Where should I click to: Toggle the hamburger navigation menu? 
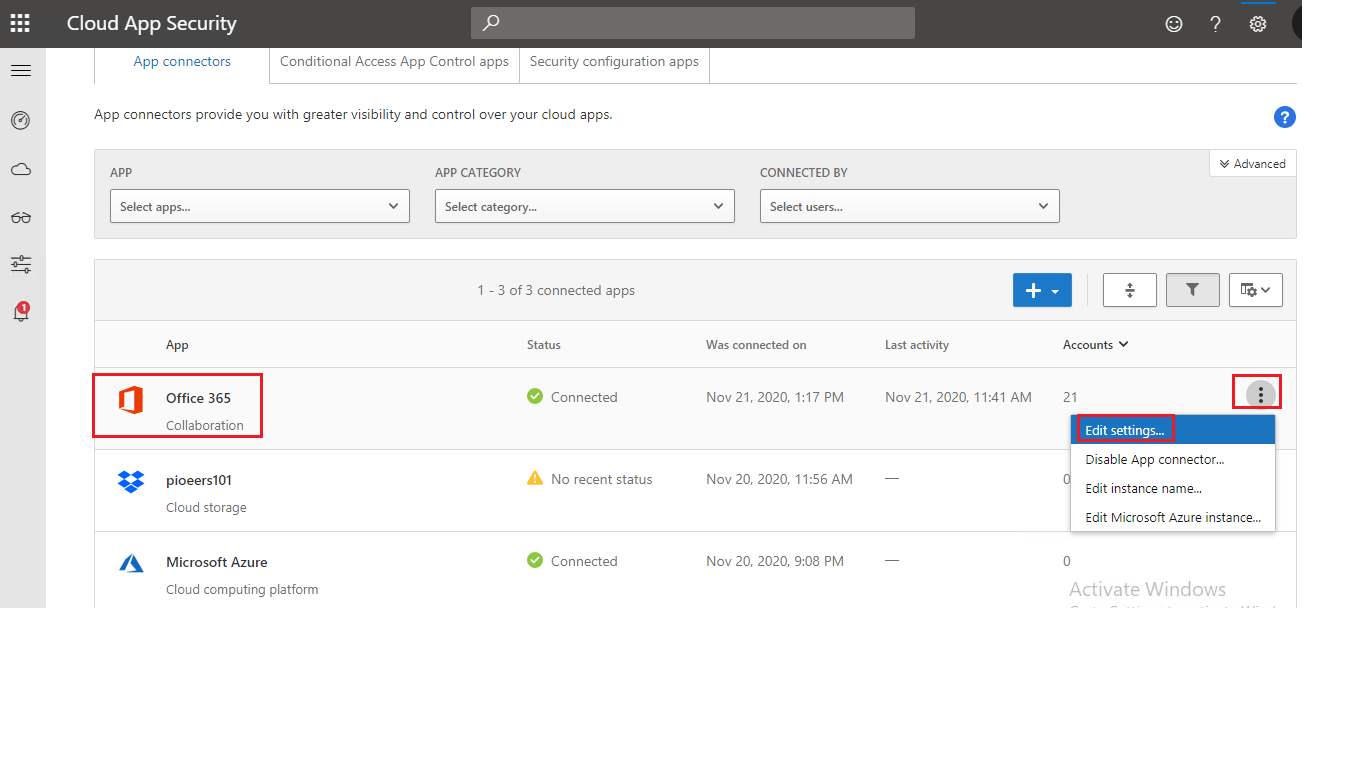point(21,71)
